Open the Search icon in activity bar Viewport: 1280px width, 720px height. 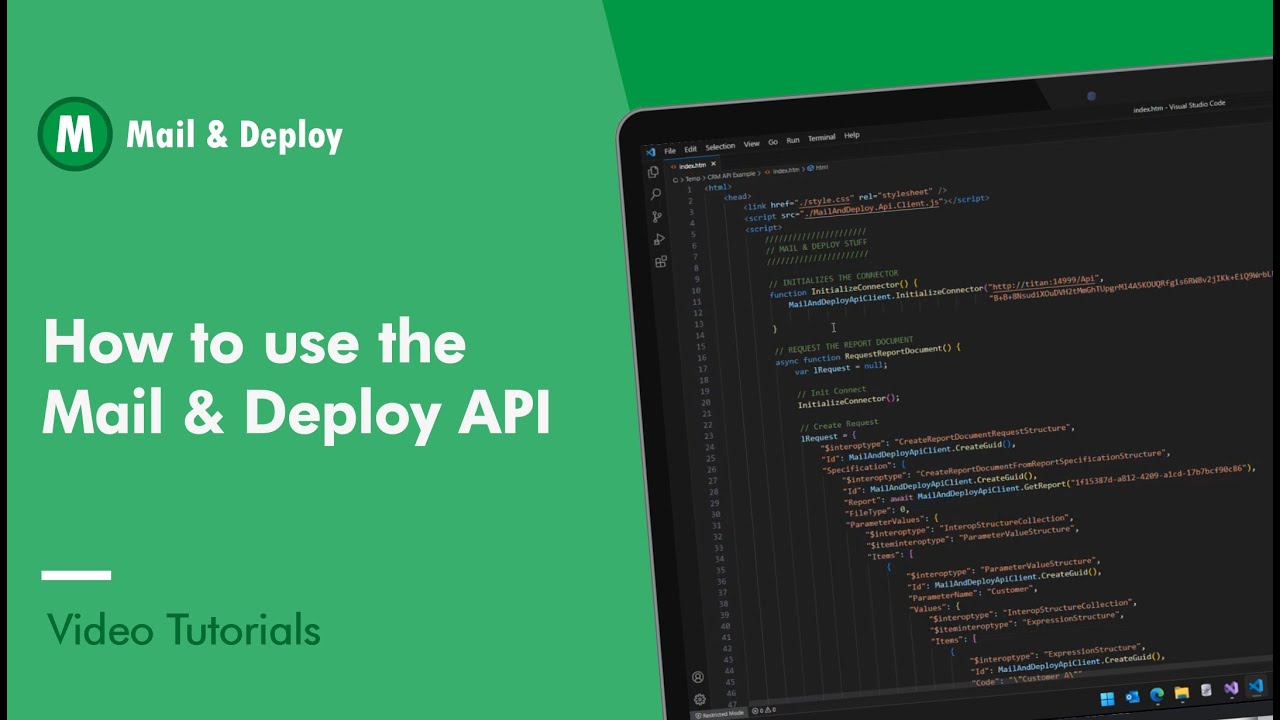pyautogui.click(x=655, y=194)
